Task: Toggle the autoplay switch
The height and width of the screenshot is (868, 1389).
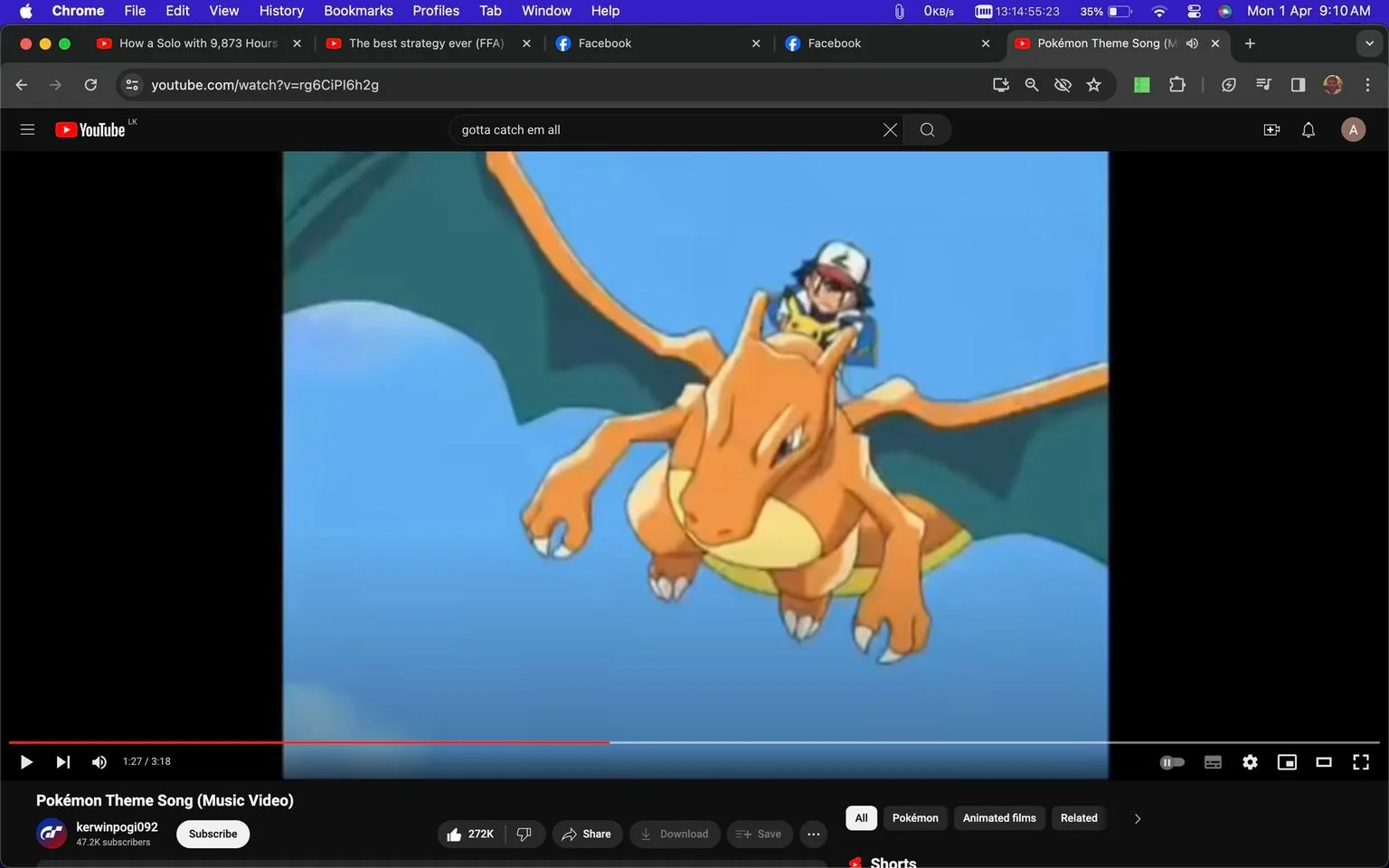Action: (1172, 762)
